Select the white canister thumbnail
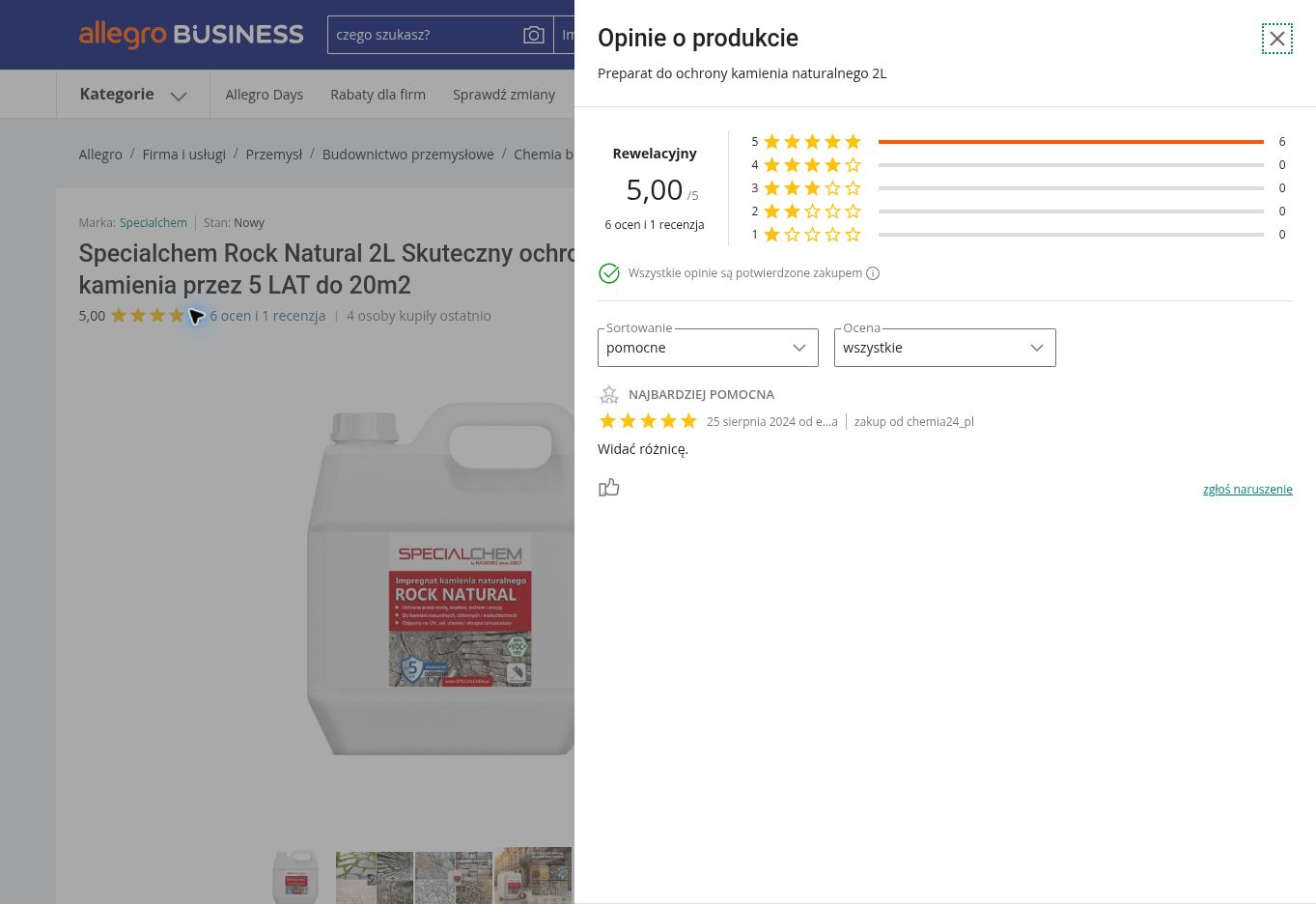The height and width of the screenshot is (904, 1316). [x=295, y=876]
